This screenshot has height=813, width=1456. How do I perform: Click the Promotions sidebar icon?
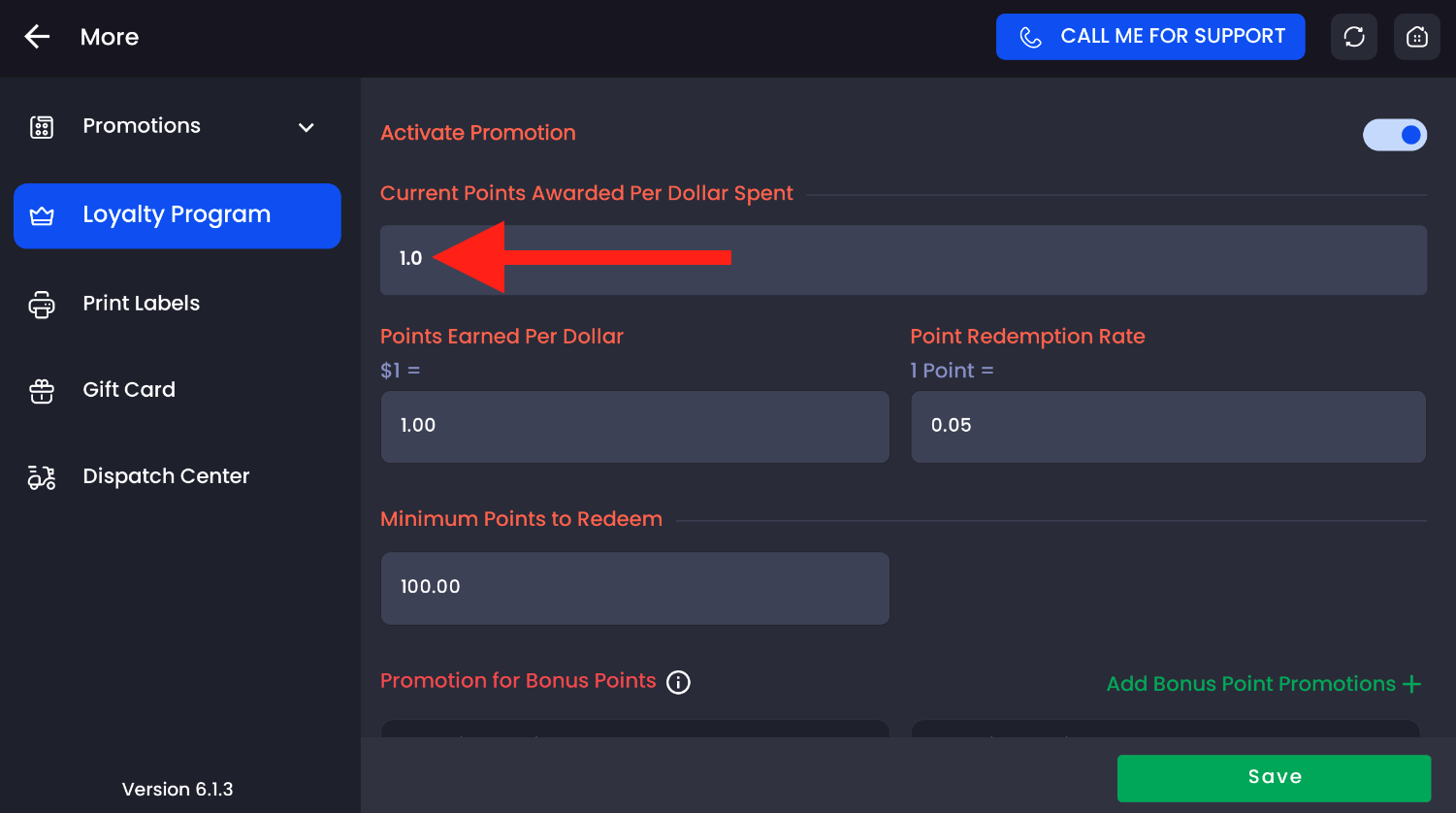42,127
